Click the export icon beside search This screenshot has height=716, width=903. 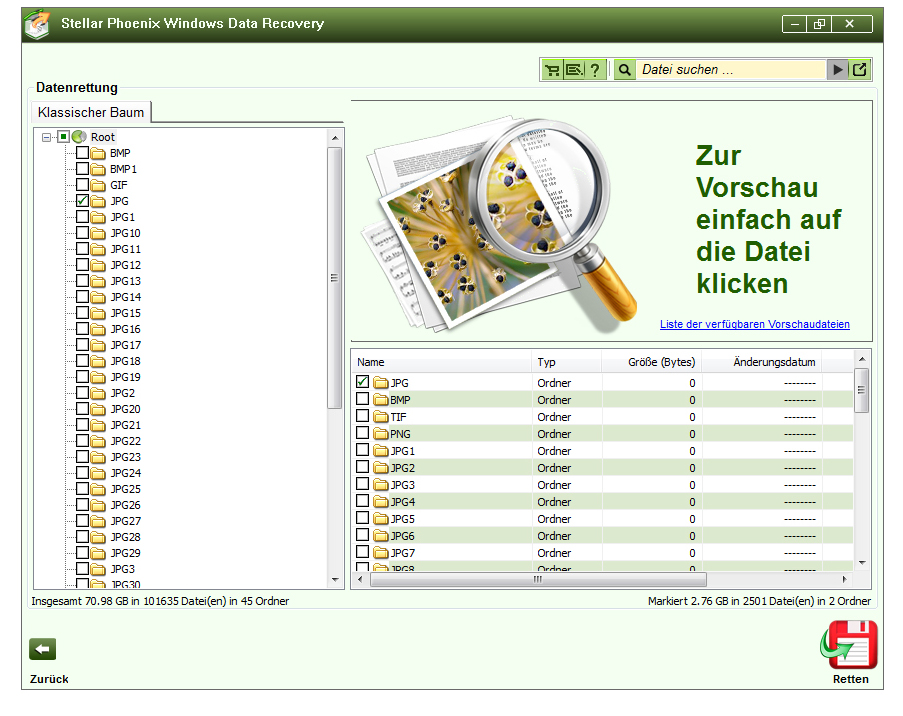pyautogui.click(x=859, y=70)
